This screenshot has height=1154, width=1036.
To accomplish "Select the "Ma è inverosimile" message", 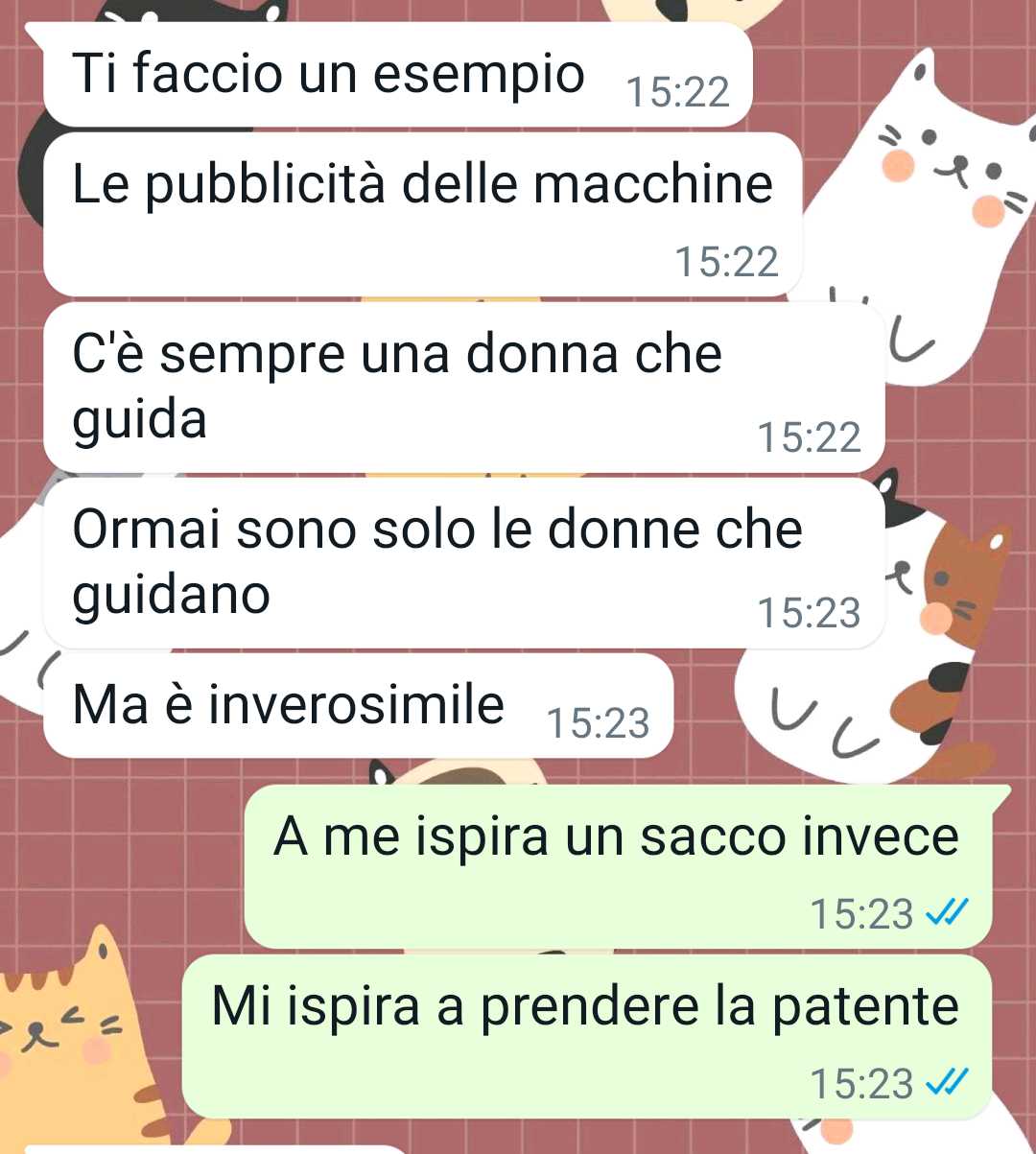I will (358, 706).
